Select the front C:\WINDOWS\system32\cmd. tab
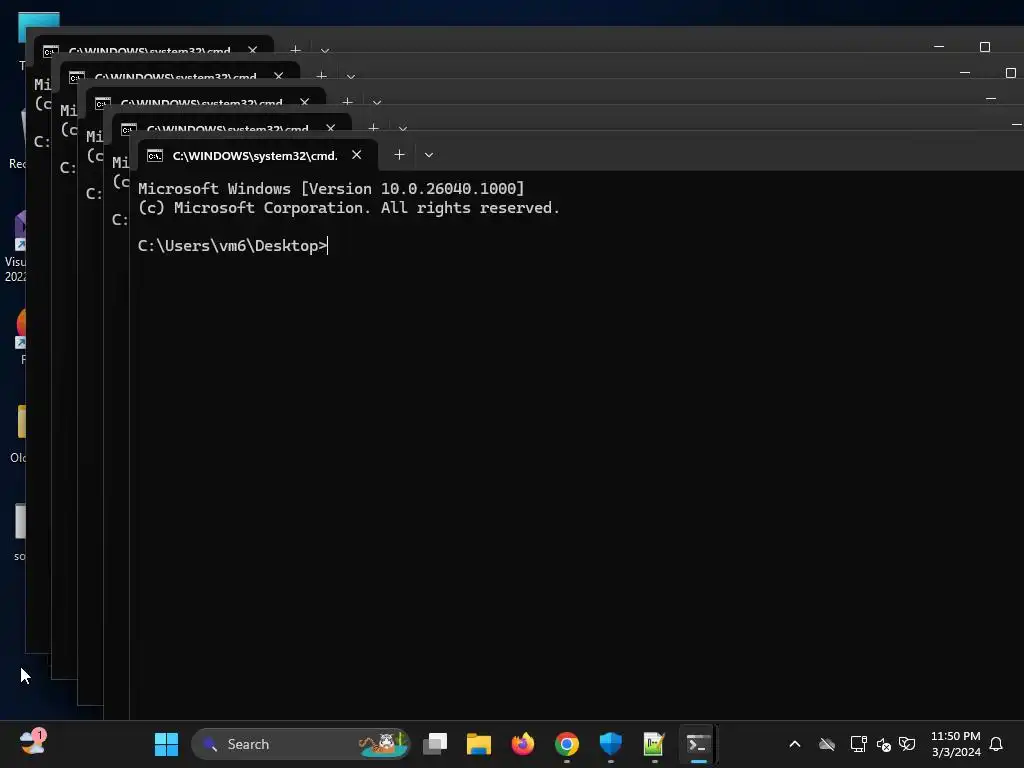Image resolution: width=1024 pixels, height=768 pixels. [x=257, y=155]
